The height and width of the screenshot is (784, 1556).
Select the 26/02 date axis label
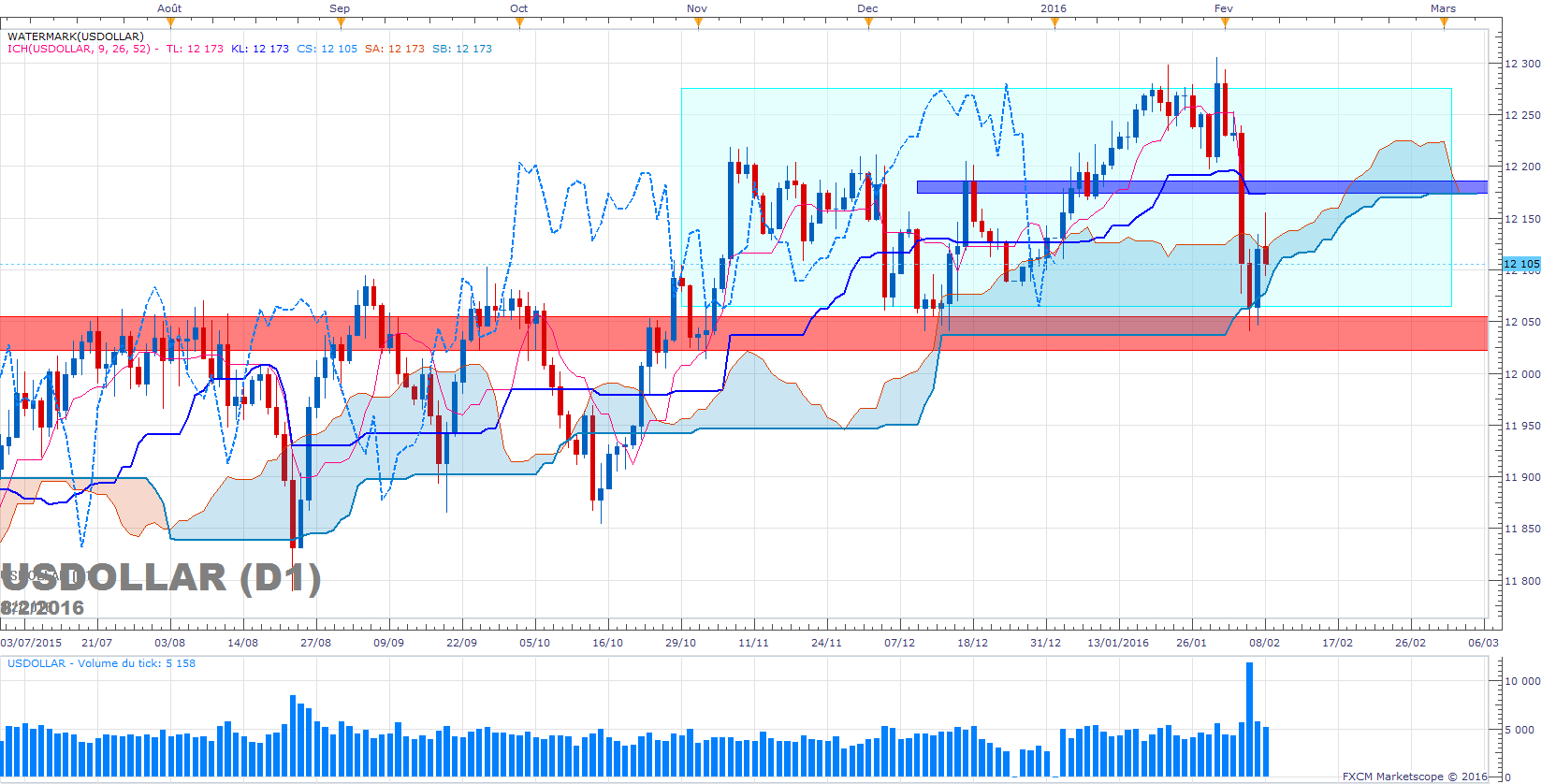pos(1411,643)
